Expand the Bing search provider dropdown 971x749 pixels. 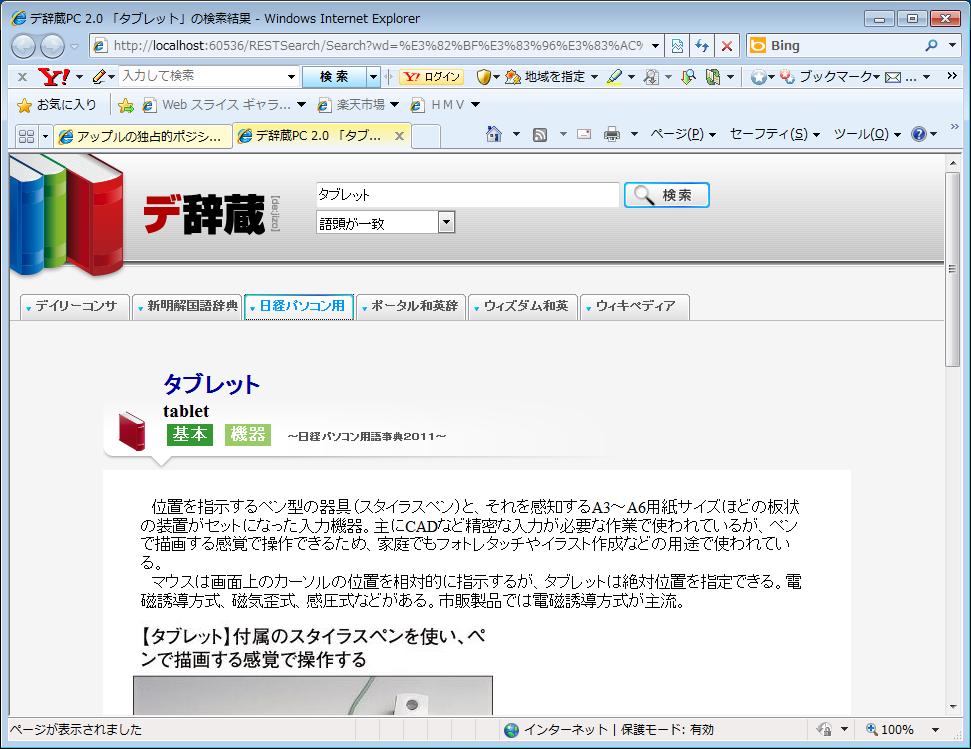tap(952, 46)
